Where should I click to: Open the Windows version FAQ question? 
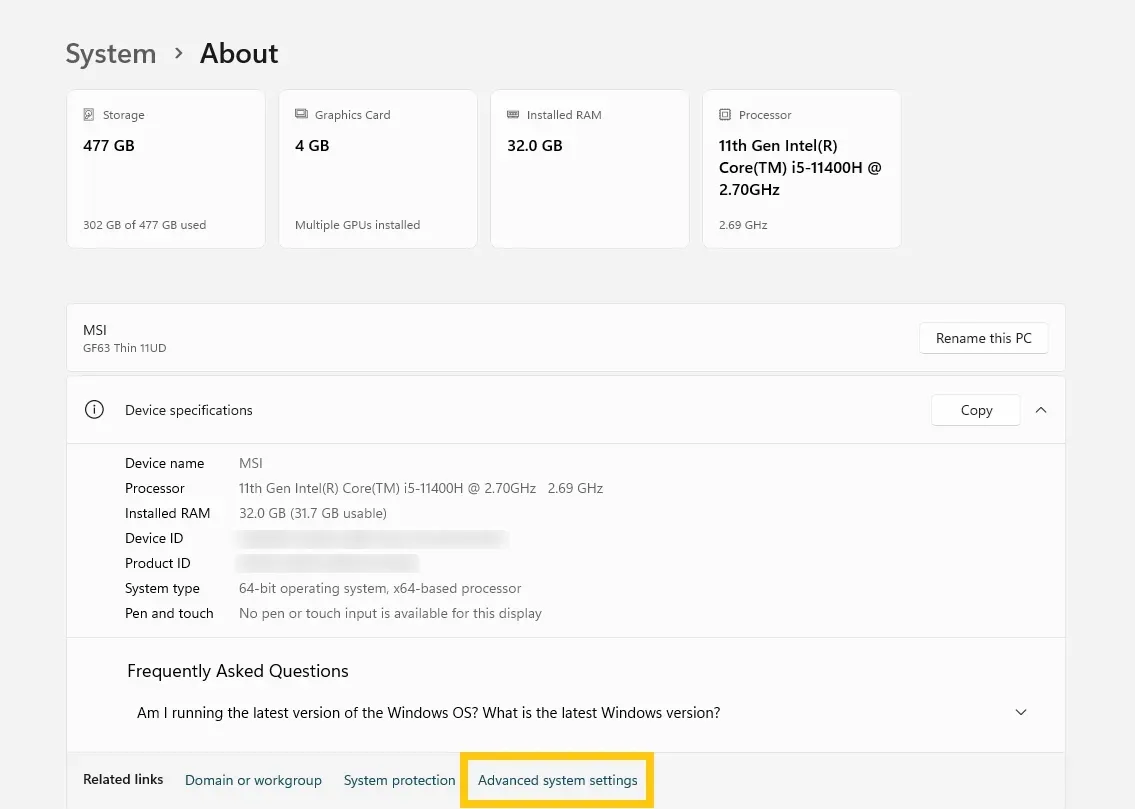429,713
